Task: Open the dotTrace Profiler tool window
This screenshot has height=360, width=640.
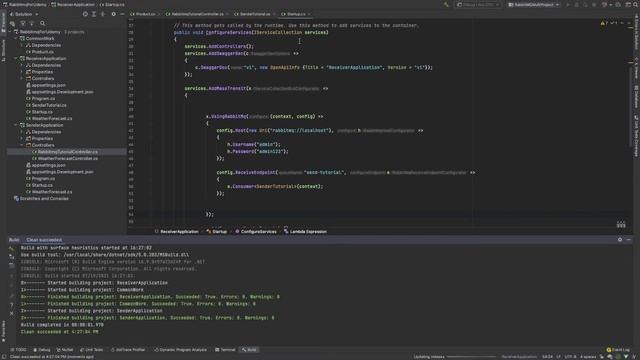Action: pyautogui.click(x=128, y=350)
